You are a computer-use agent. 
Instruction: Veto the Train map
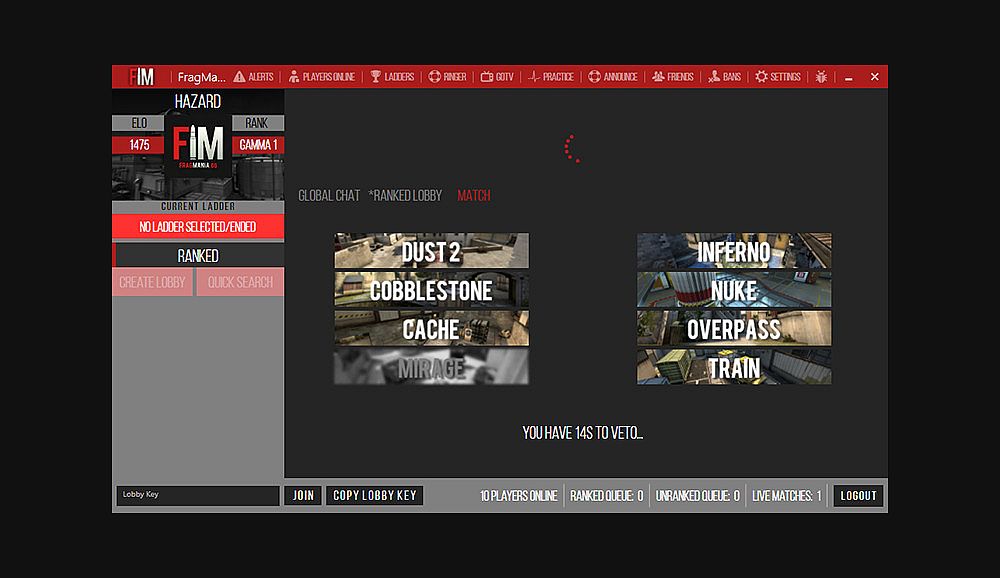[734, 367]
